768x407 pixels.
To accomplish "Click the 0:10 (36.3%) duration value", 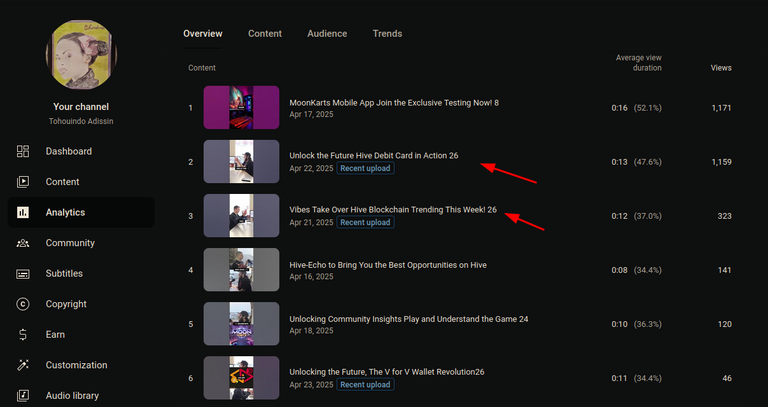I will [x=637, y=324].
